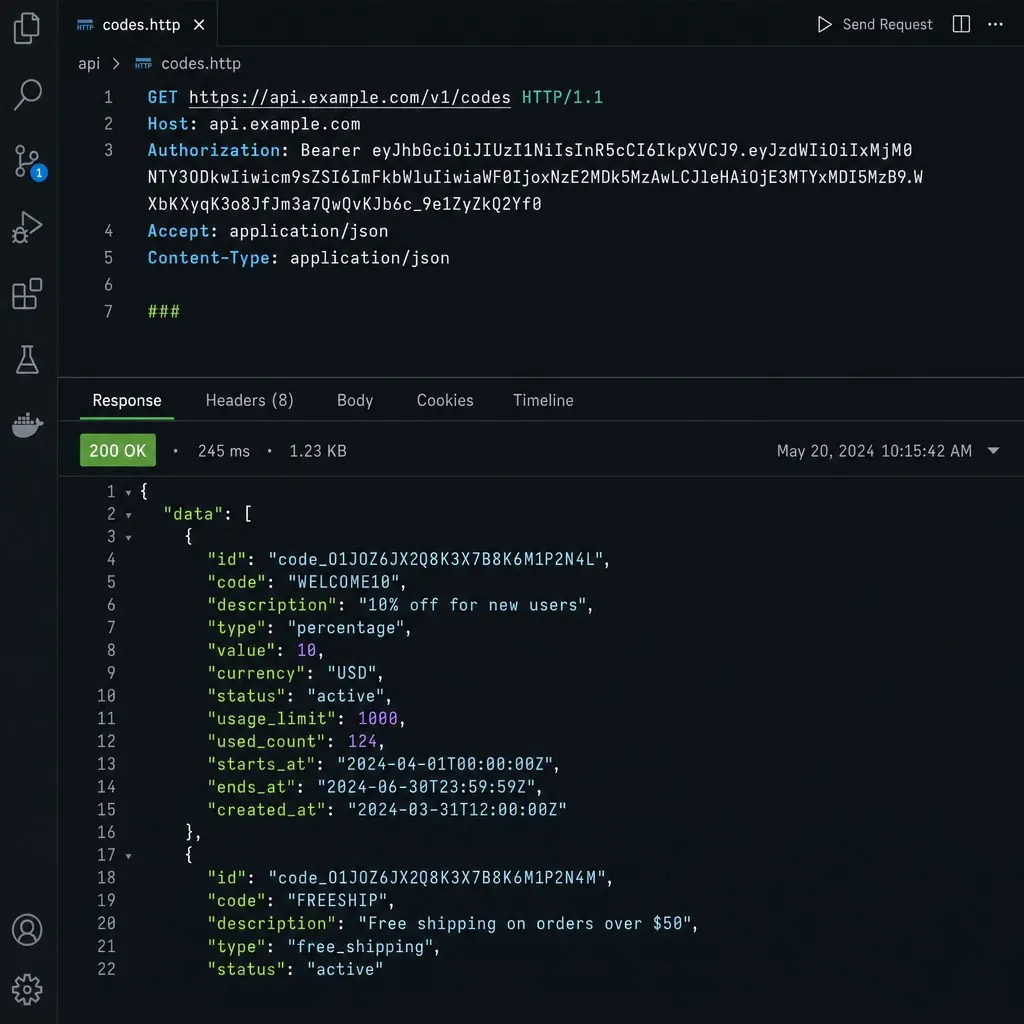Image resolution: width=1024 pixels, height=1024 pixels.
Task: Open the Search view icon
Action: [27, 95]
